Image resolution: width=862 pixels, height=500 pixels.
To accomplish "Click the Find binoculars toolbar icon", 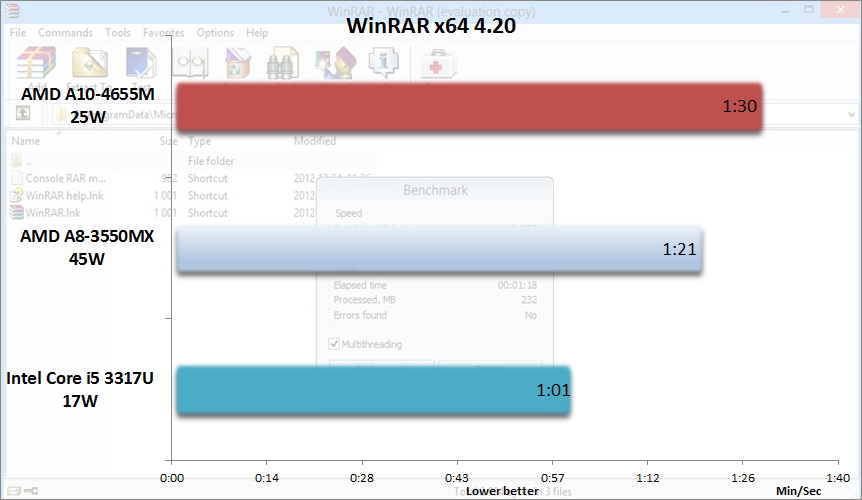I will (x=283, y=63).
